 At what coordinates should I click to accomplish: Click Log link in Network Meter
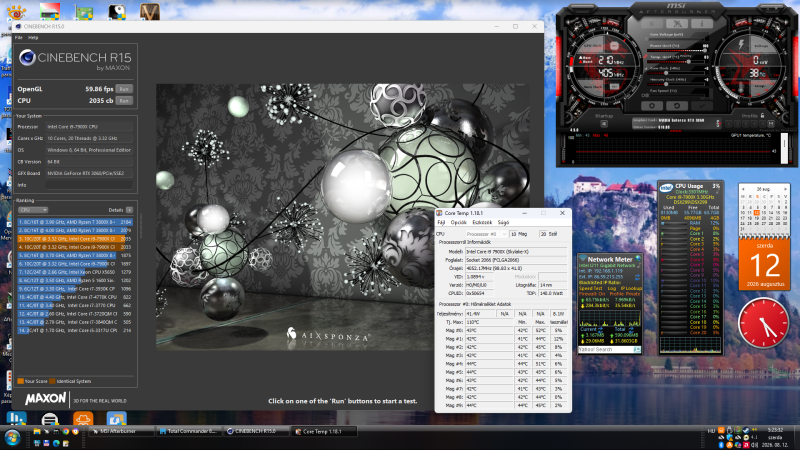(612, 288)
